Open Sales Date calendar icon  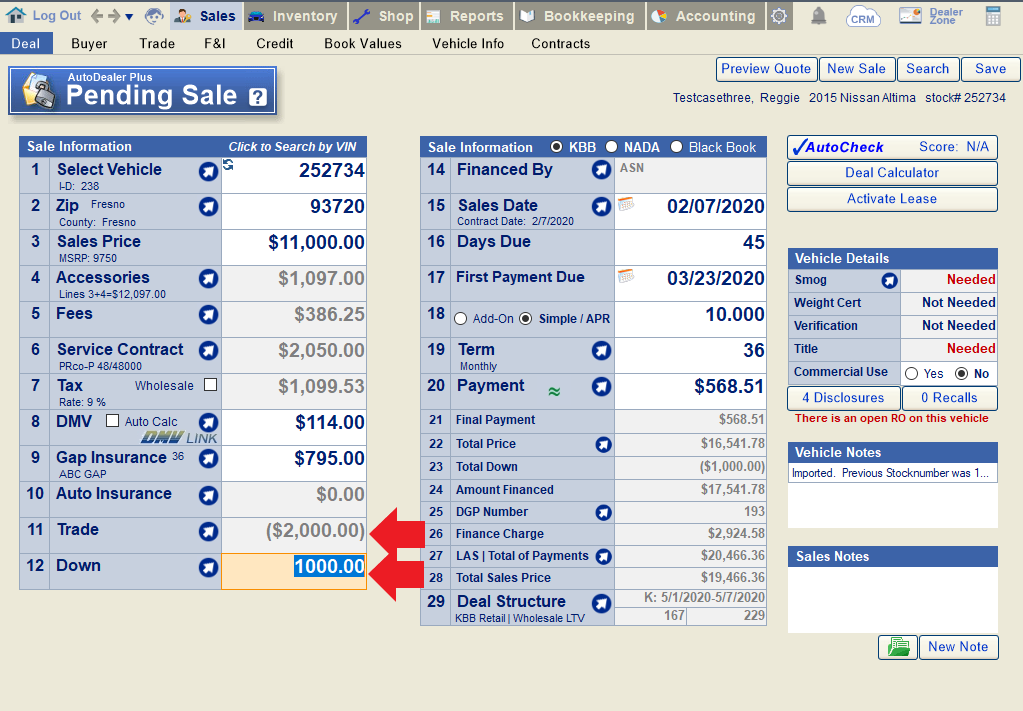click(x=626, y=204)
